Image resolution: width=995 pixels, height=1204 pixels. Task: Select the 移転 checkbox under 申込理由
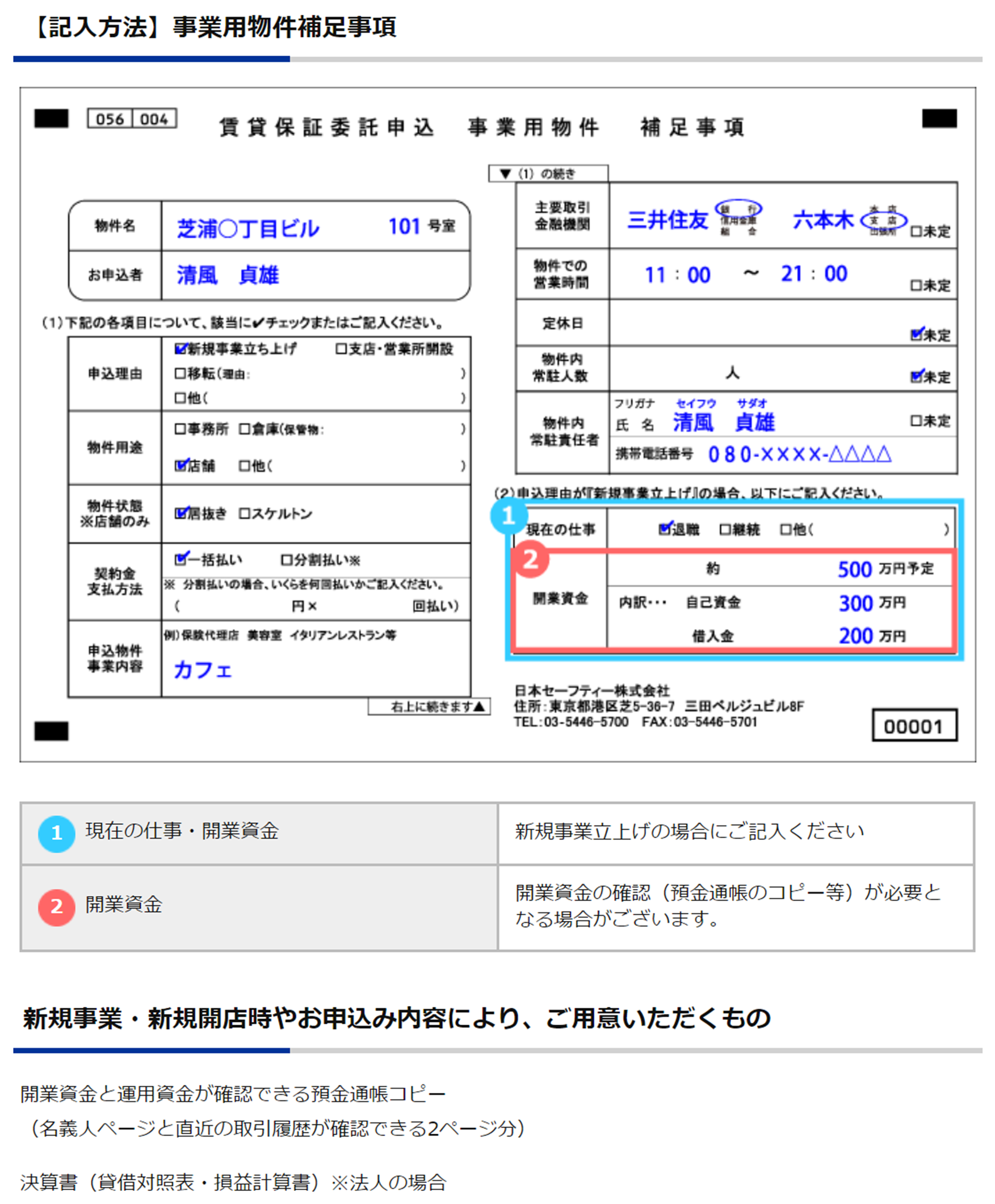pos(180,373)
